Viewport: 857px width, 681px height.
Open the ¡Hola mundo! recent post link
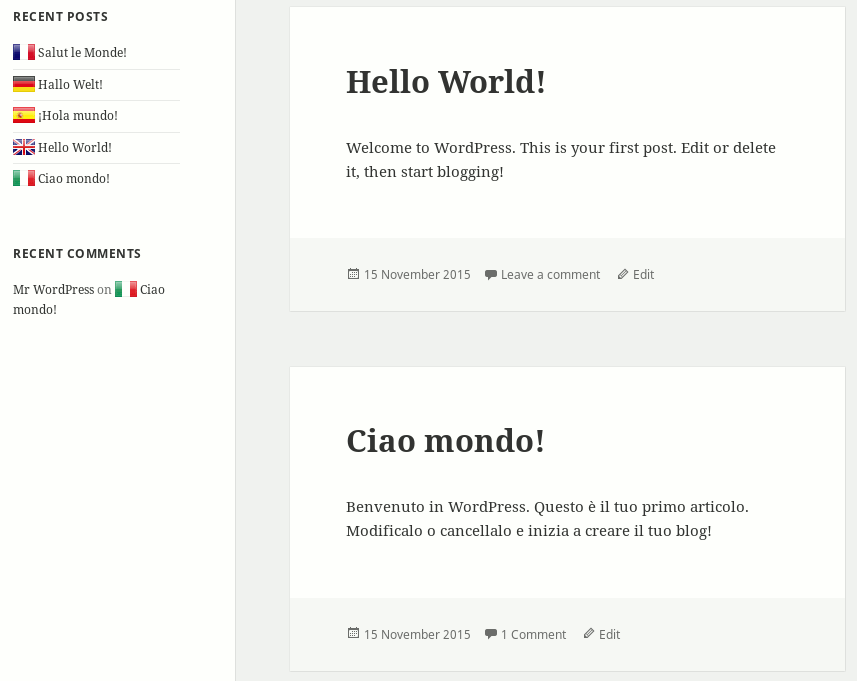point(78,116)
